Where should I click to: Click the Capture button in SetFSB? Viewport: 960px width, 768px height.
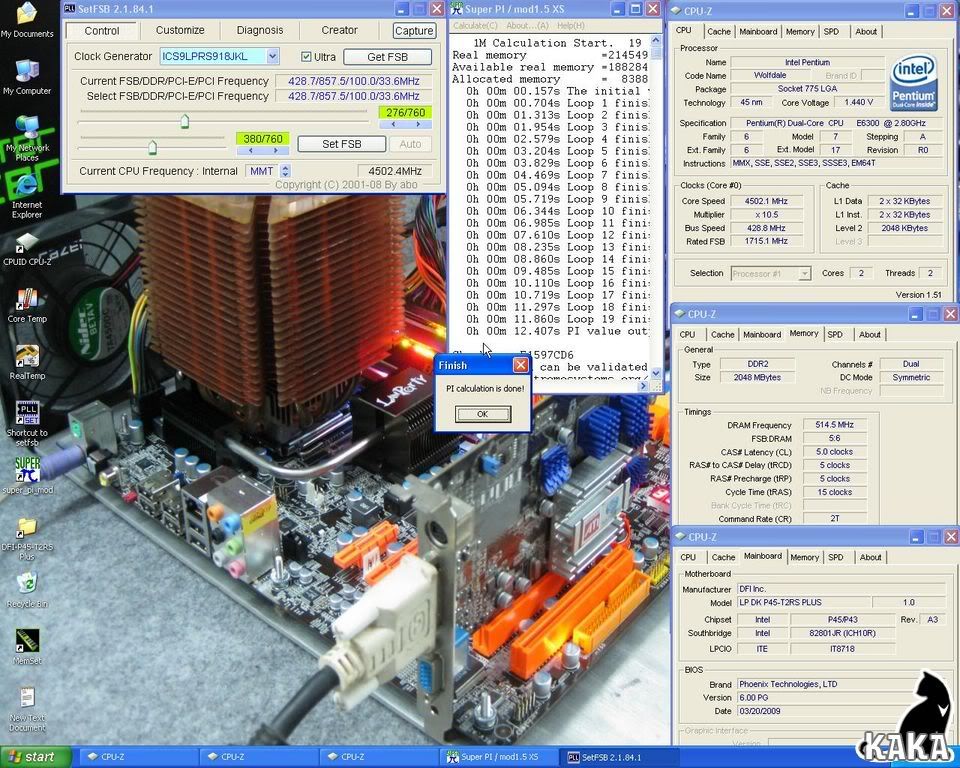[x=414, y=31]
